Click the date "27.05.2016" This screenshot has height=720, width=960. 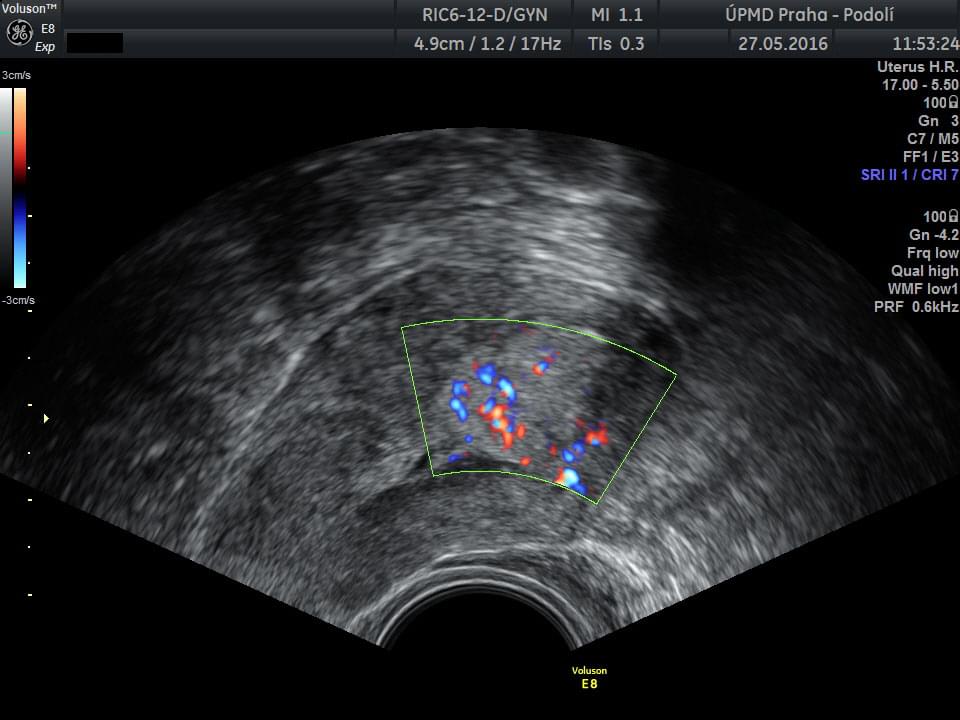[x=782, y=44]
